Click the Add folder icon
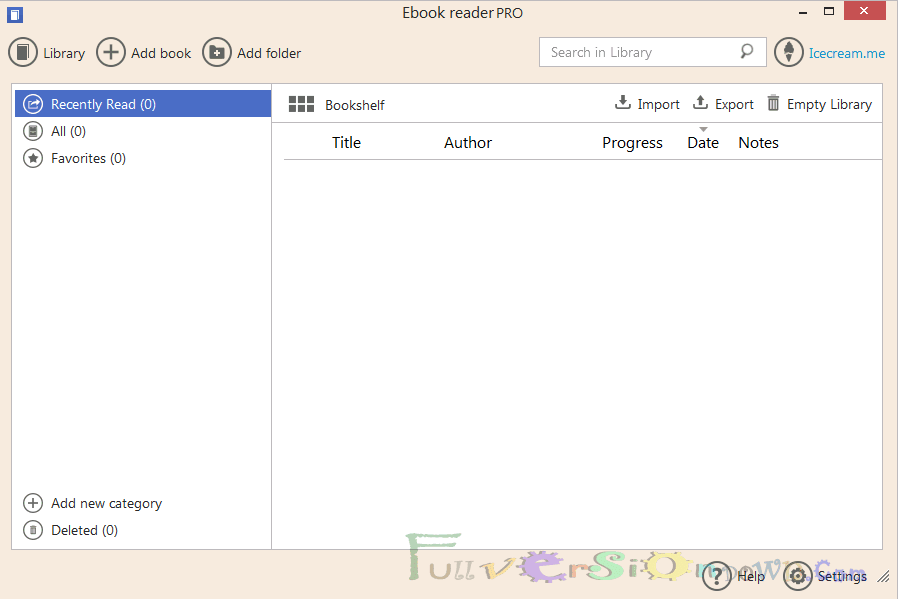 tap(216, 53)
